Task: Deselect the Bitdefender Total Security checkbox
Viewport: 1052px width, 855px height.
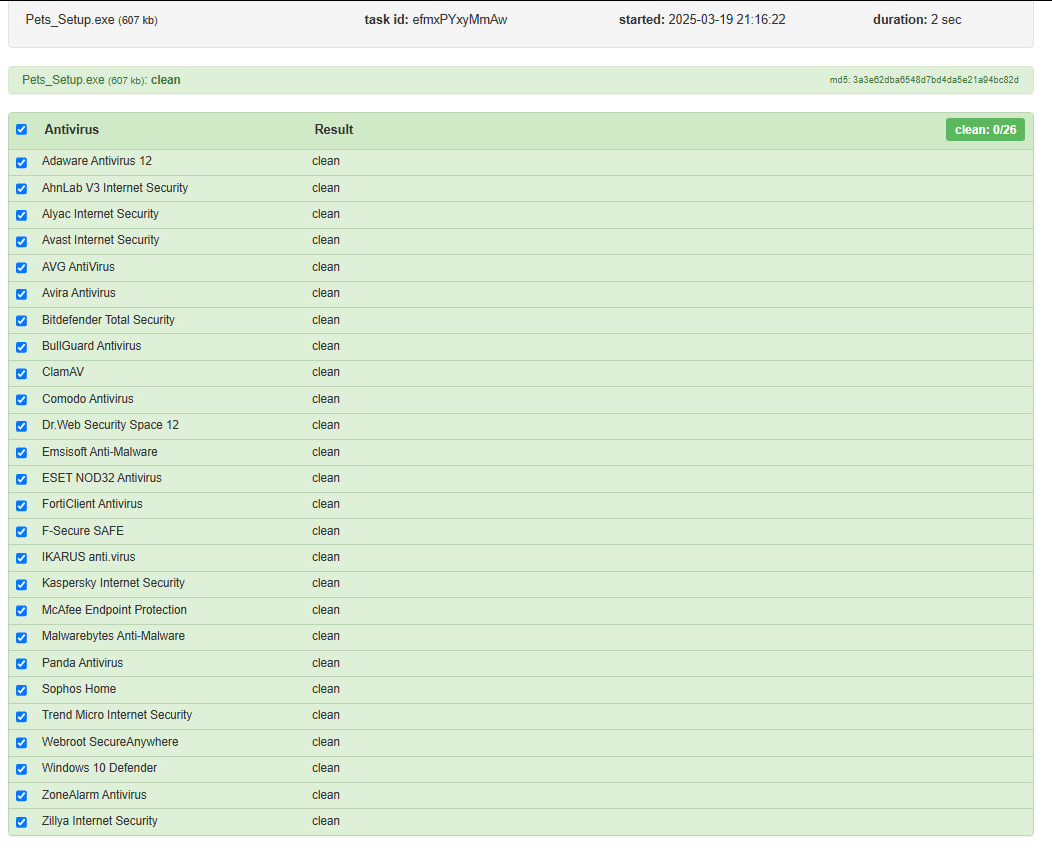Action: [x=22, y=321]
